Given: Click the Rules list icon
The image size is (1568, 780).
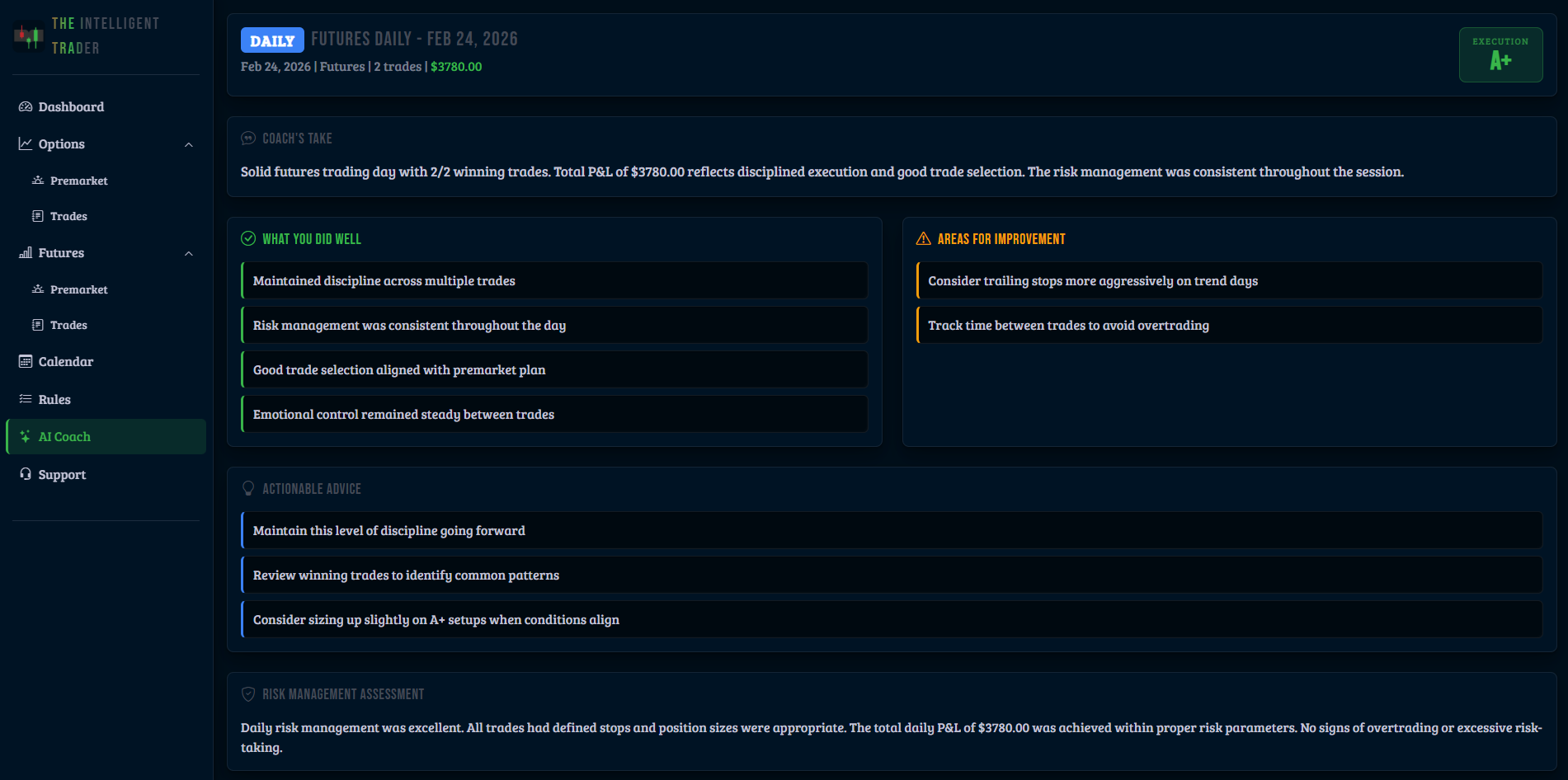Looking at the screenshot, I should (25, 399).
